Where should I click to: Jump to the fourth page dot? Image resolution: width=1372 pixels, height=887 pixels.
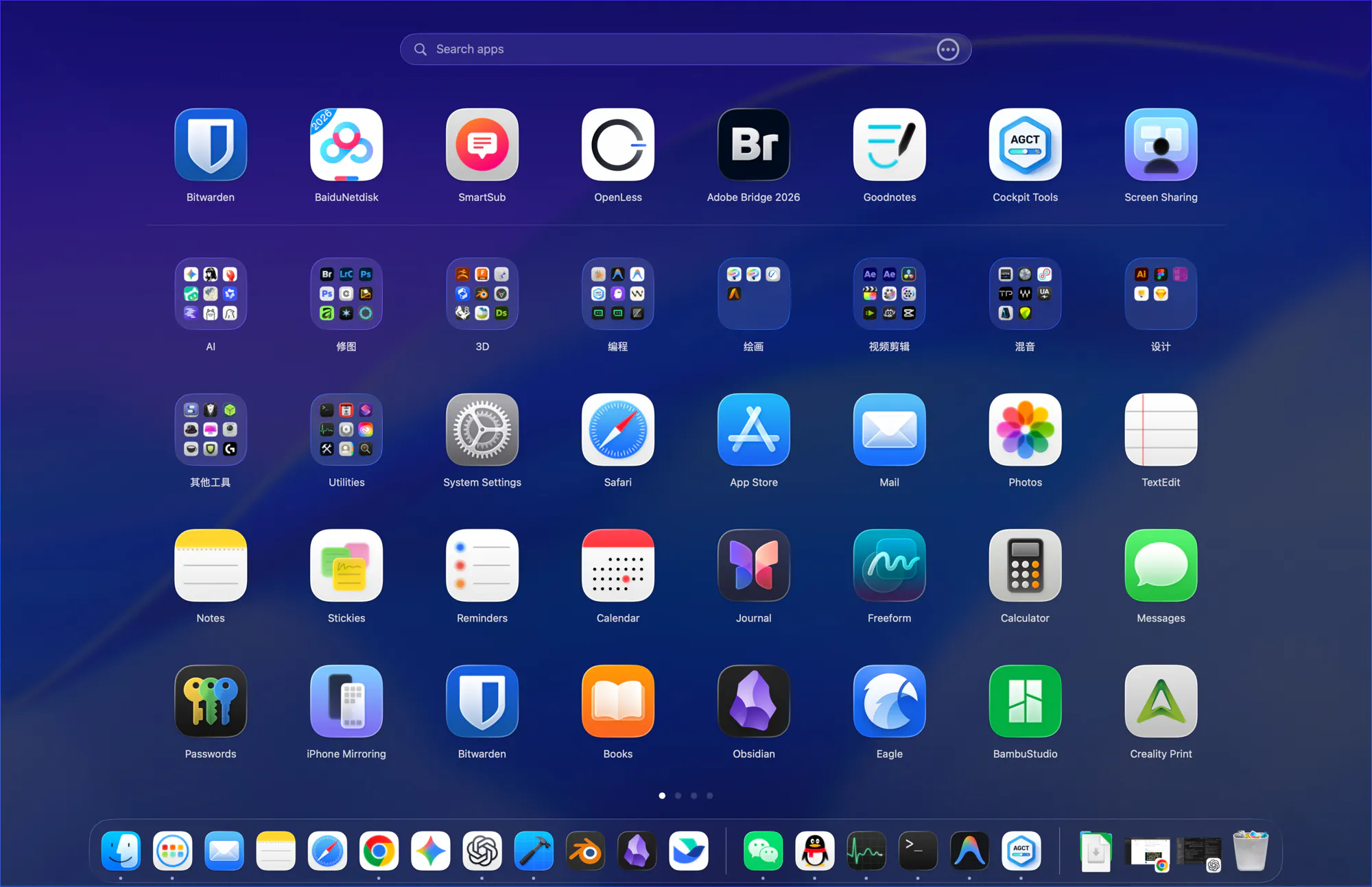tap(710, 796)
